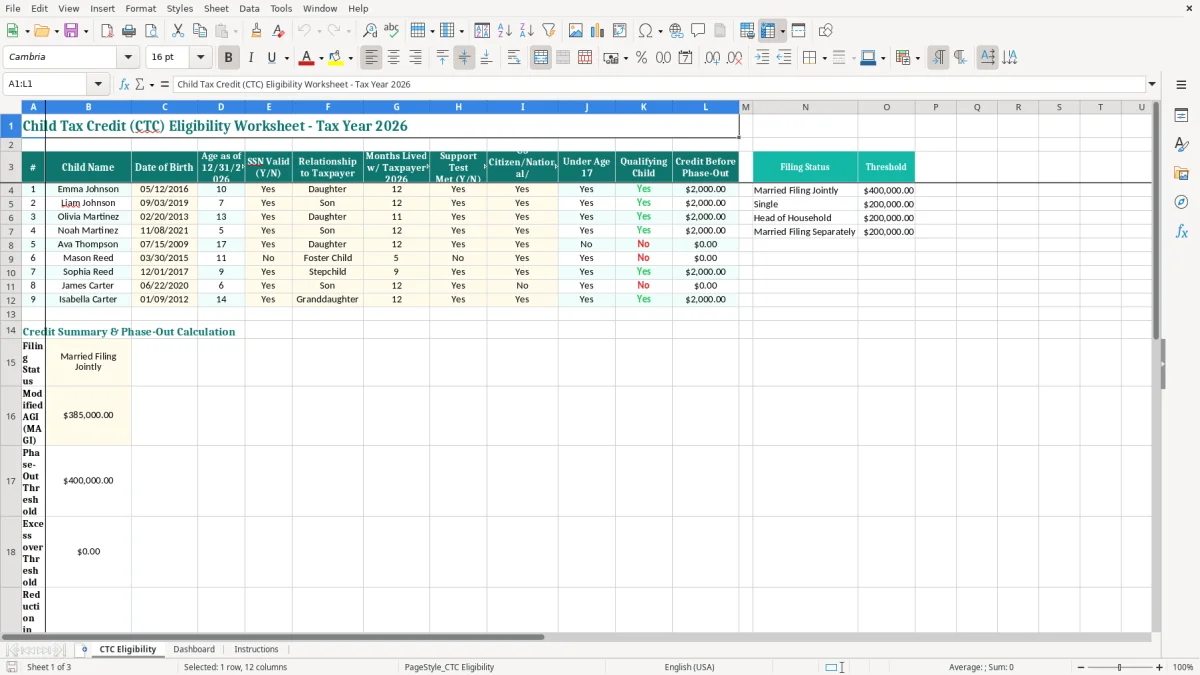Click the Increase Indent icon

pyautogui.click(x=762, y=58)
